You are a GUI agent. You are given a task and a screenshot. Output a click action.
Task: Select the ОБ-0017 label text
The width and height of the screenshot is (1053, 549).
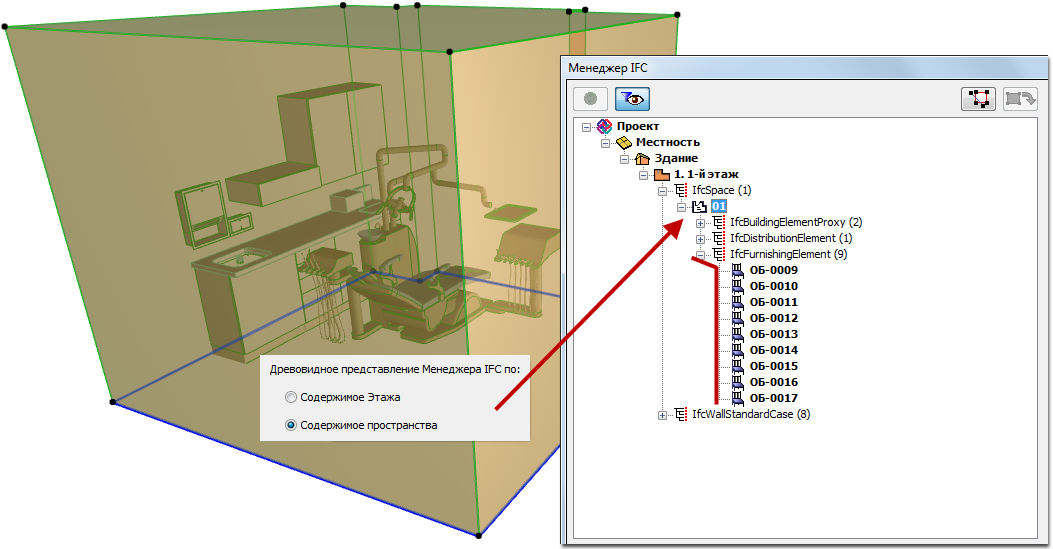tap(774, 398)
